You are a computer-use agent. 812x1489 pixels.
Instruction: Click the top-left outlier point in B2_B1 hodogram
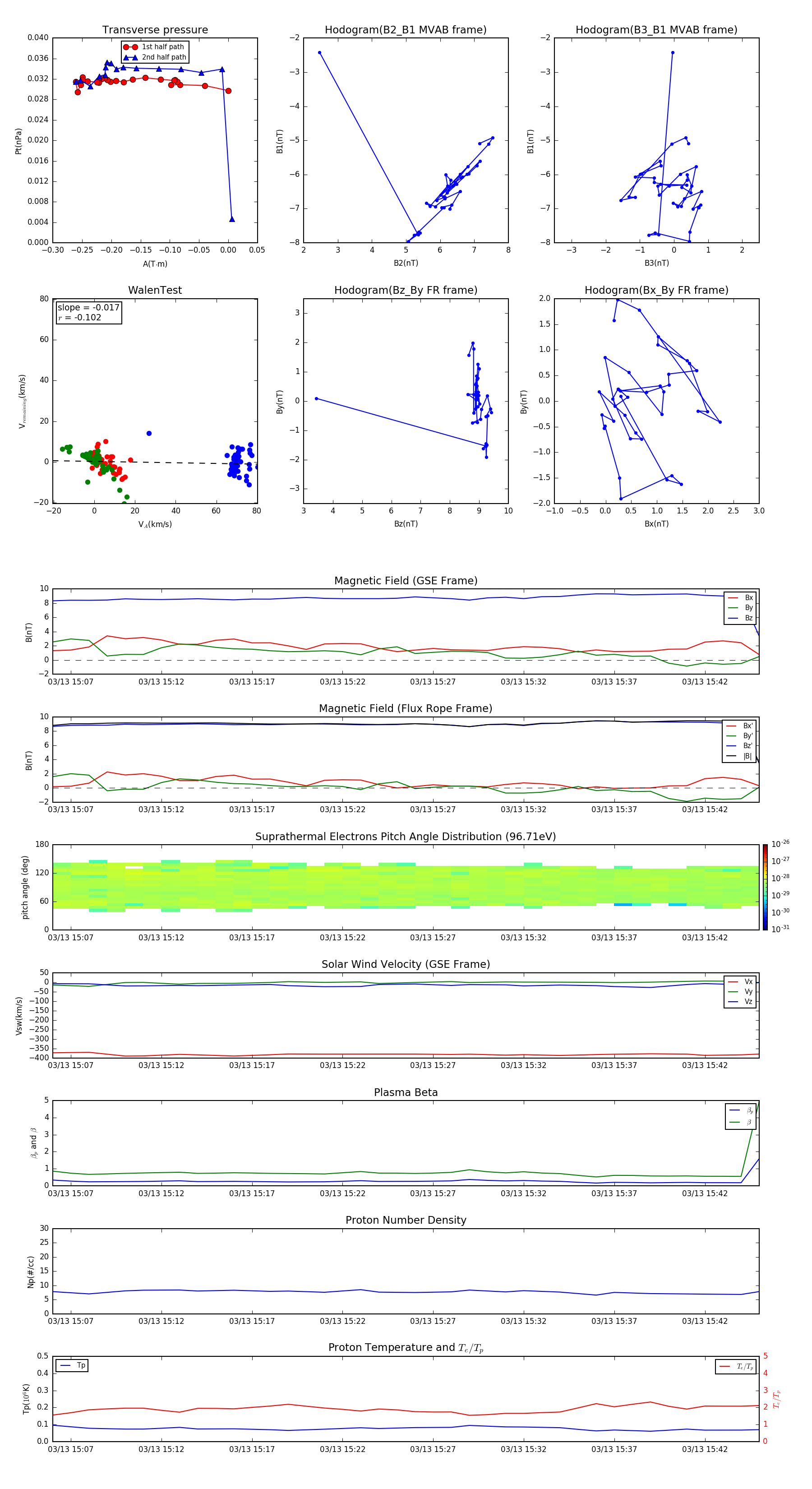pos(319,53)
